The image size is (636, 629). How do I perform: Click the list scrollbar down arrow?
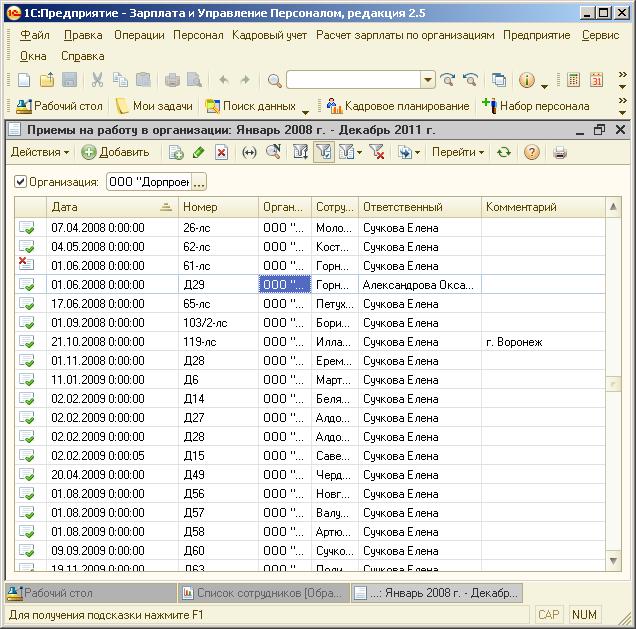pos(613,561)
